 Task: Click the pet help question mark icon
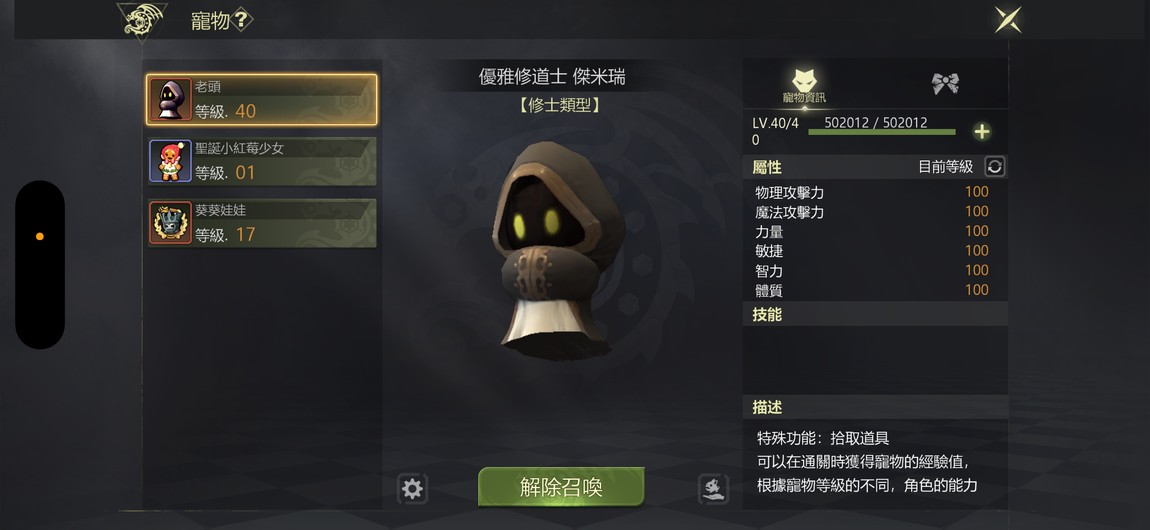pyautogui.click(x=241, y=21)
